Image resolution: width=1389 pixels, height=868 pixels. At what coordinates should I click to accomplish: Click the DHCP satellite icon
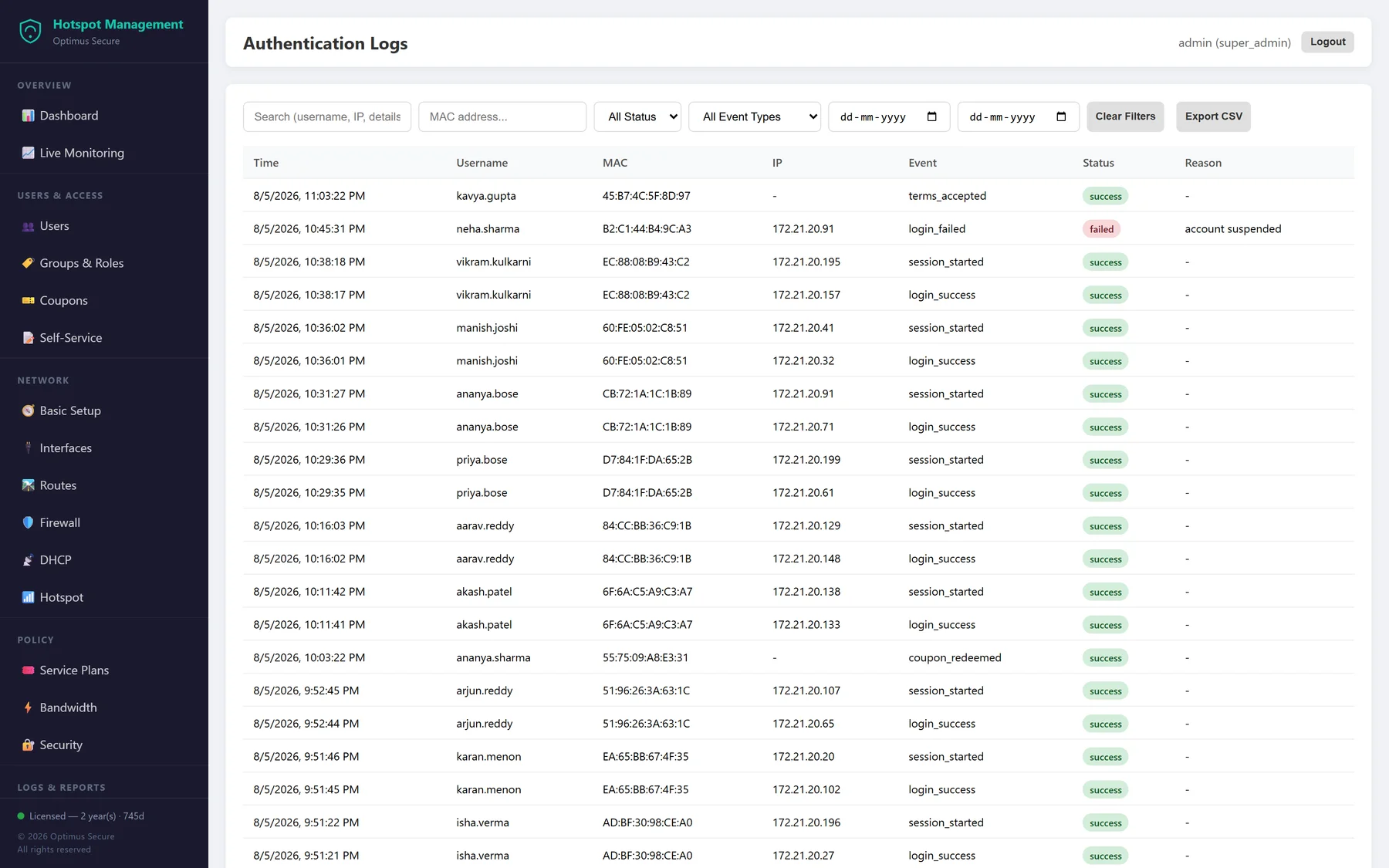[28, 560]
